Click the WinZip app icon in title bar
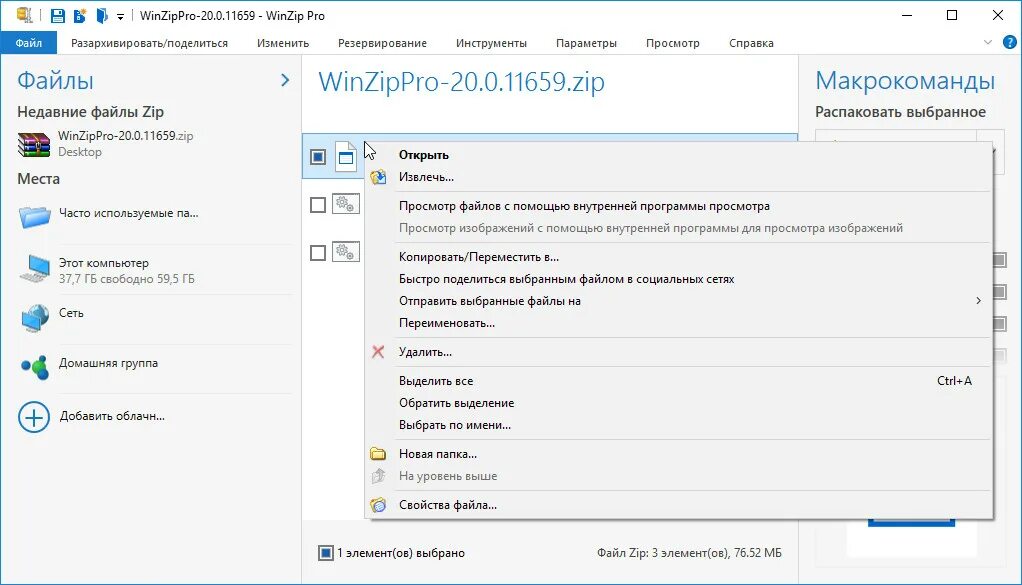 24,14
